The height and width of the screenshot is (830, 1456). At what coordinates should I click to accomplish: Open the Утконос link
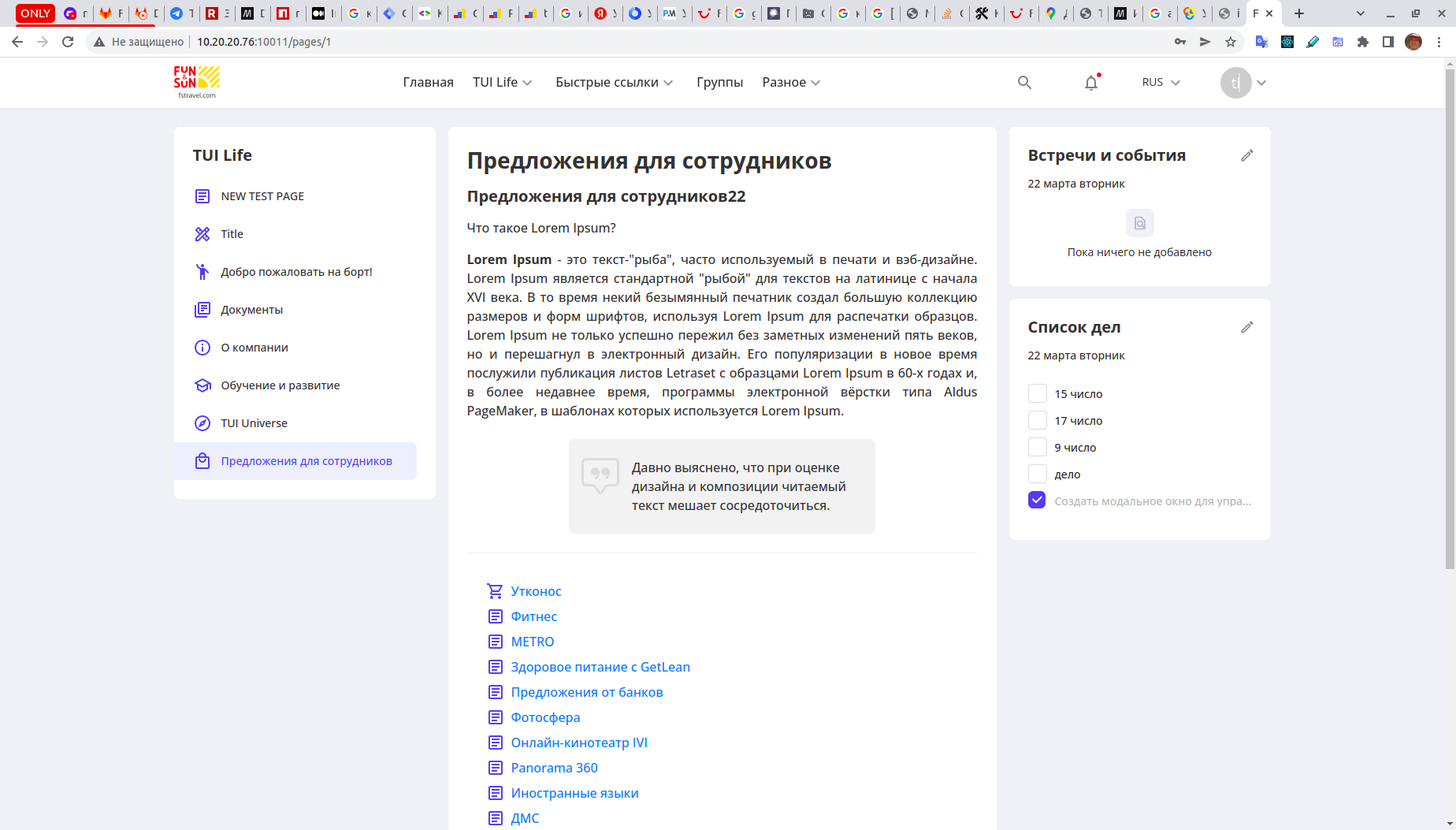point(536,591)
